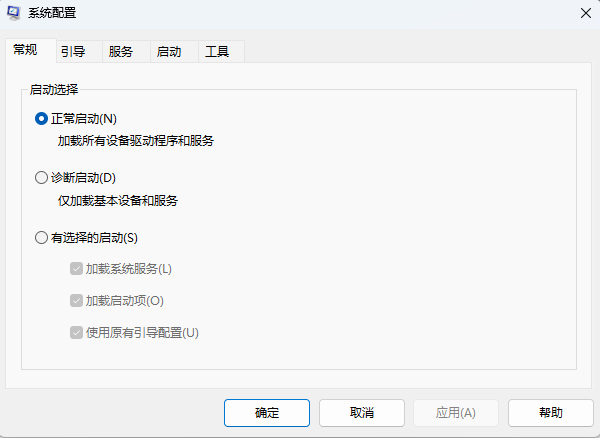The height and width of the screenshot is (440, 600).
Task: Click the 启动选择 group label
Action: (x=54, y=90)
